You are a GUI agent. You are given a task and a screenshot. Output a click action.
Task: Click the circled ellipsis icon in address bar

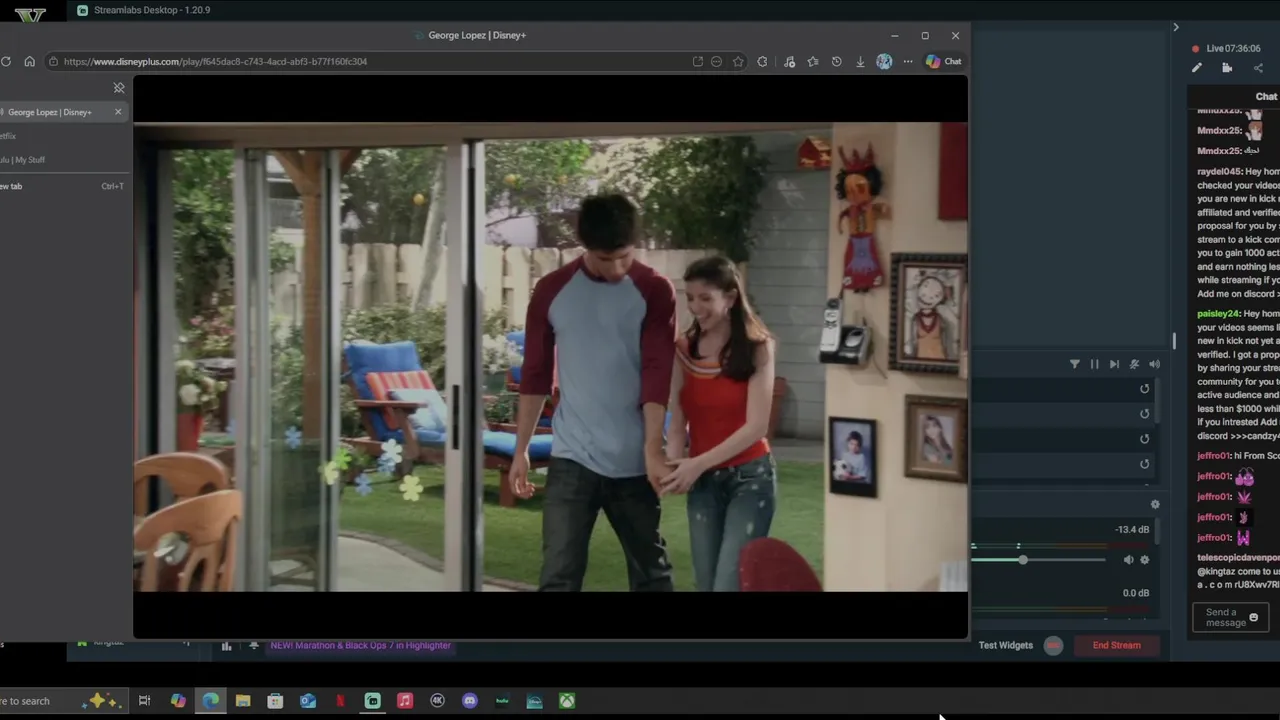[x=716, y=61]
